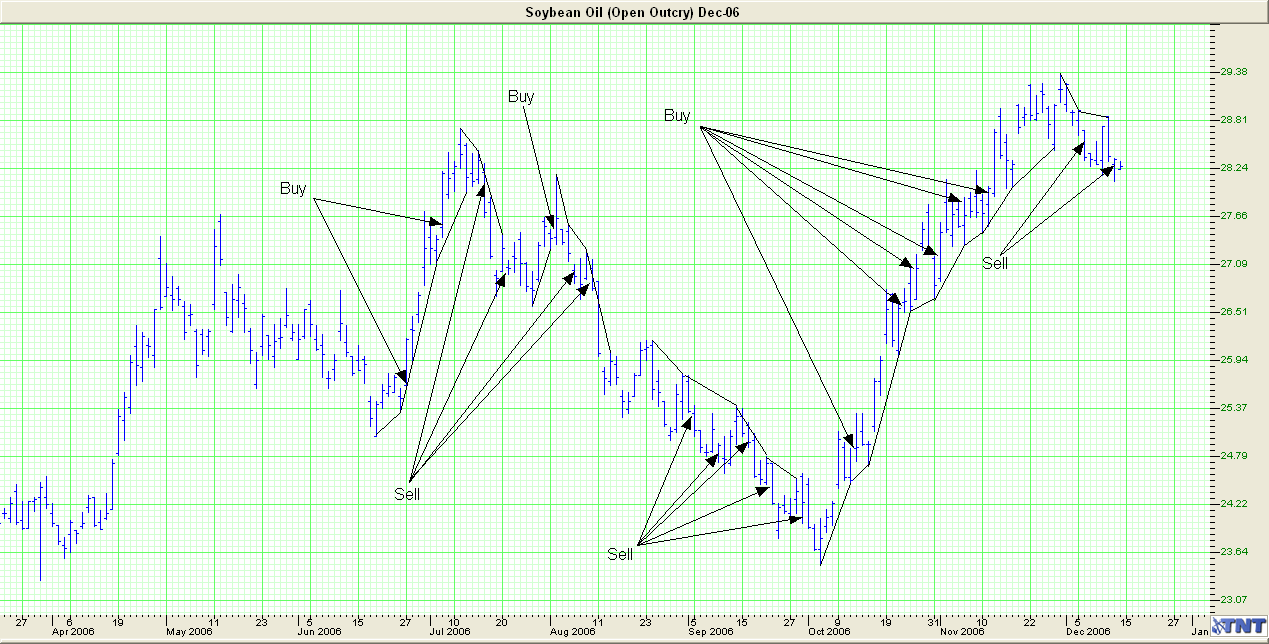
Task: Choose the 25.37 price axis label
Action: point(1233,408)
